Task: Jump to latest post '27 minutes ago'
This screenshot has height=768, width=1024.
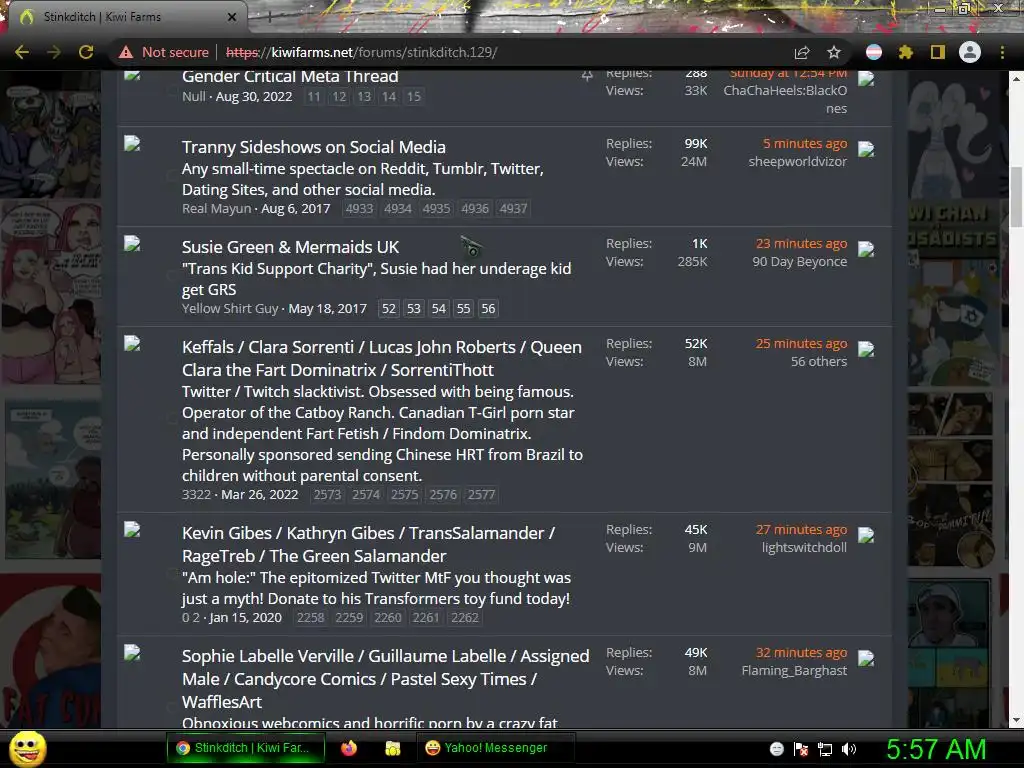Action: (801, 529)
